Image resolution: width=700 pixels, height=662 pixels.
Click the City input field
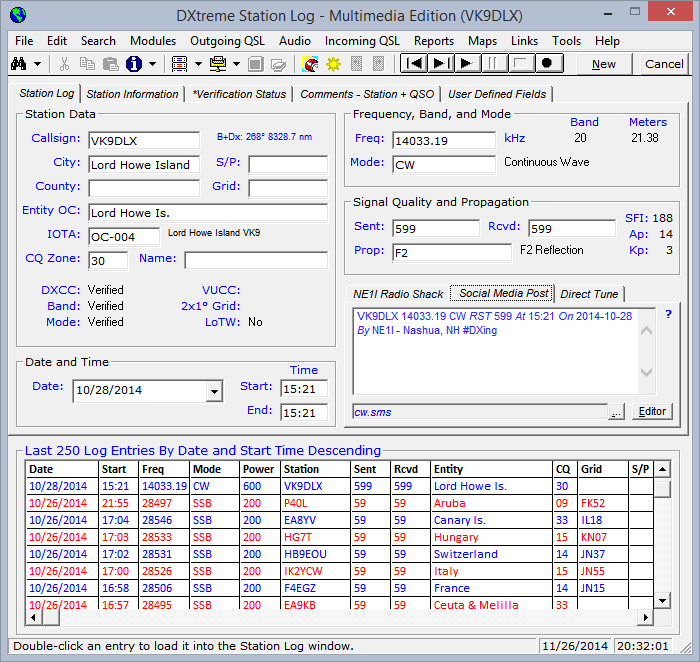(x=144, y=165)
